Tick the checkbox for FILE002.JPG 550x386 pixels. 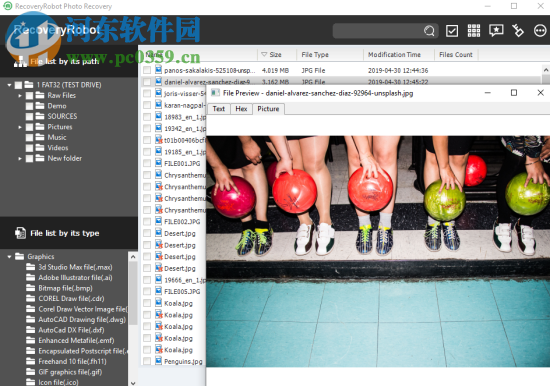click(147, 221)
